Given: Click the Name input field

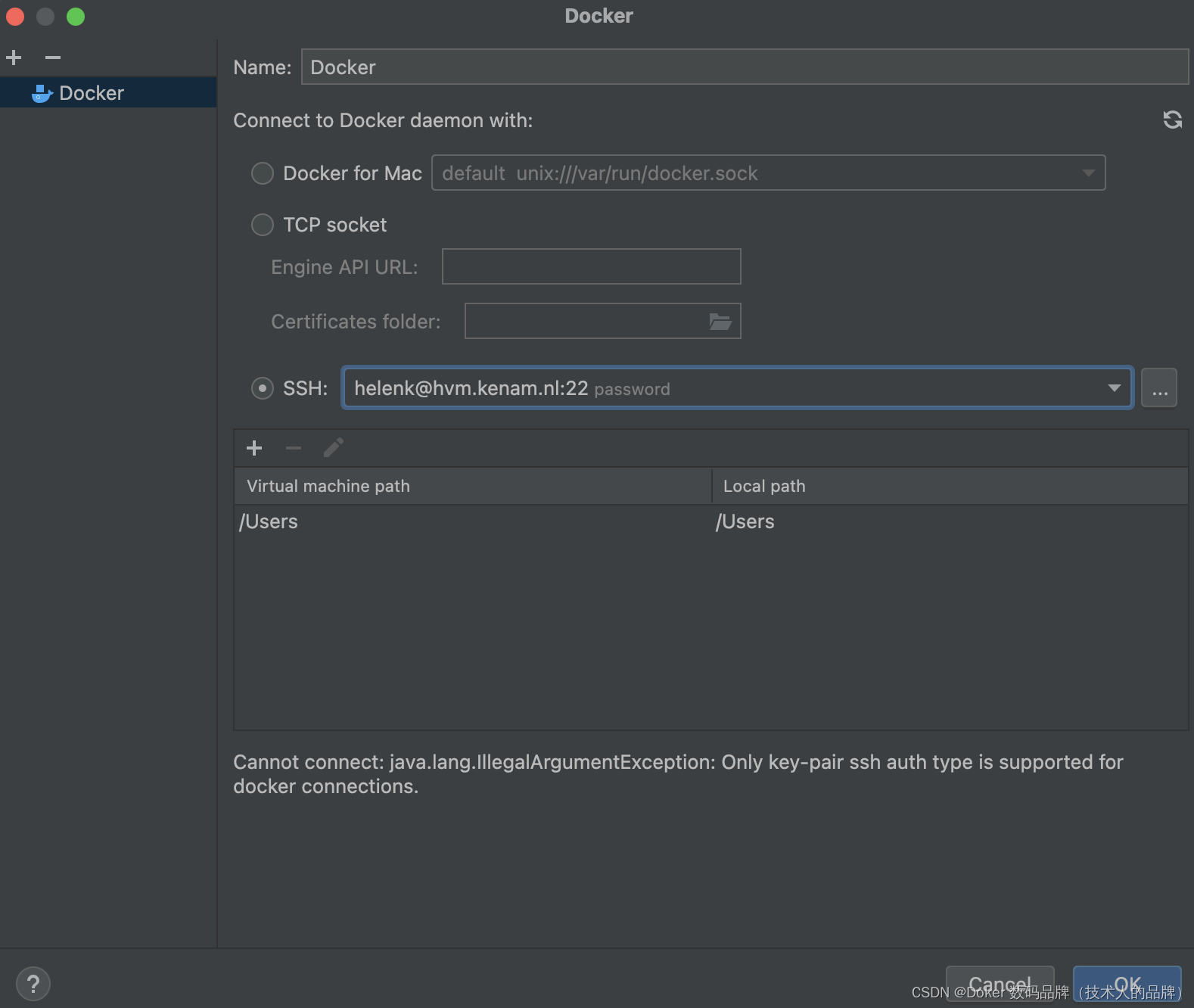Looking at the screenshot, I should pos(745,67).
